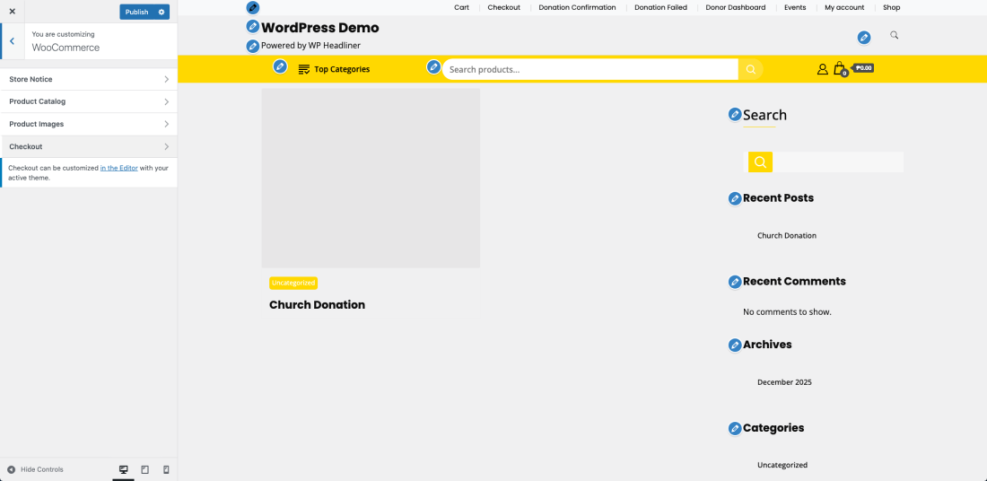Open the Store Notice section
The image size is (987, 481).
[x=89, y=79]
